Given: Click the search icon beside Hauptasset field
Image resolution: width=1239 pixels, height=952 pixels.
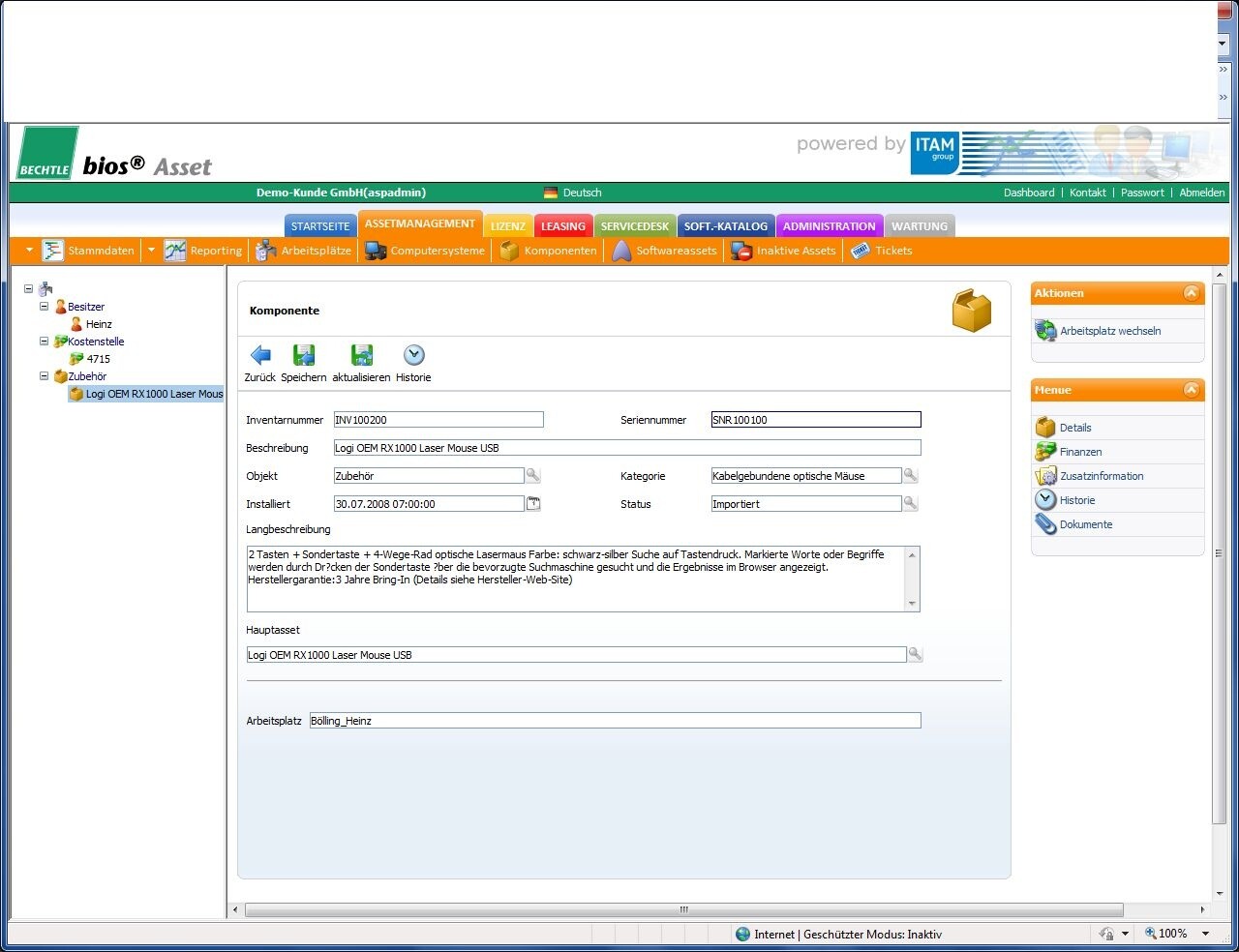Looking at the screenshot, I should click(915, 655).
